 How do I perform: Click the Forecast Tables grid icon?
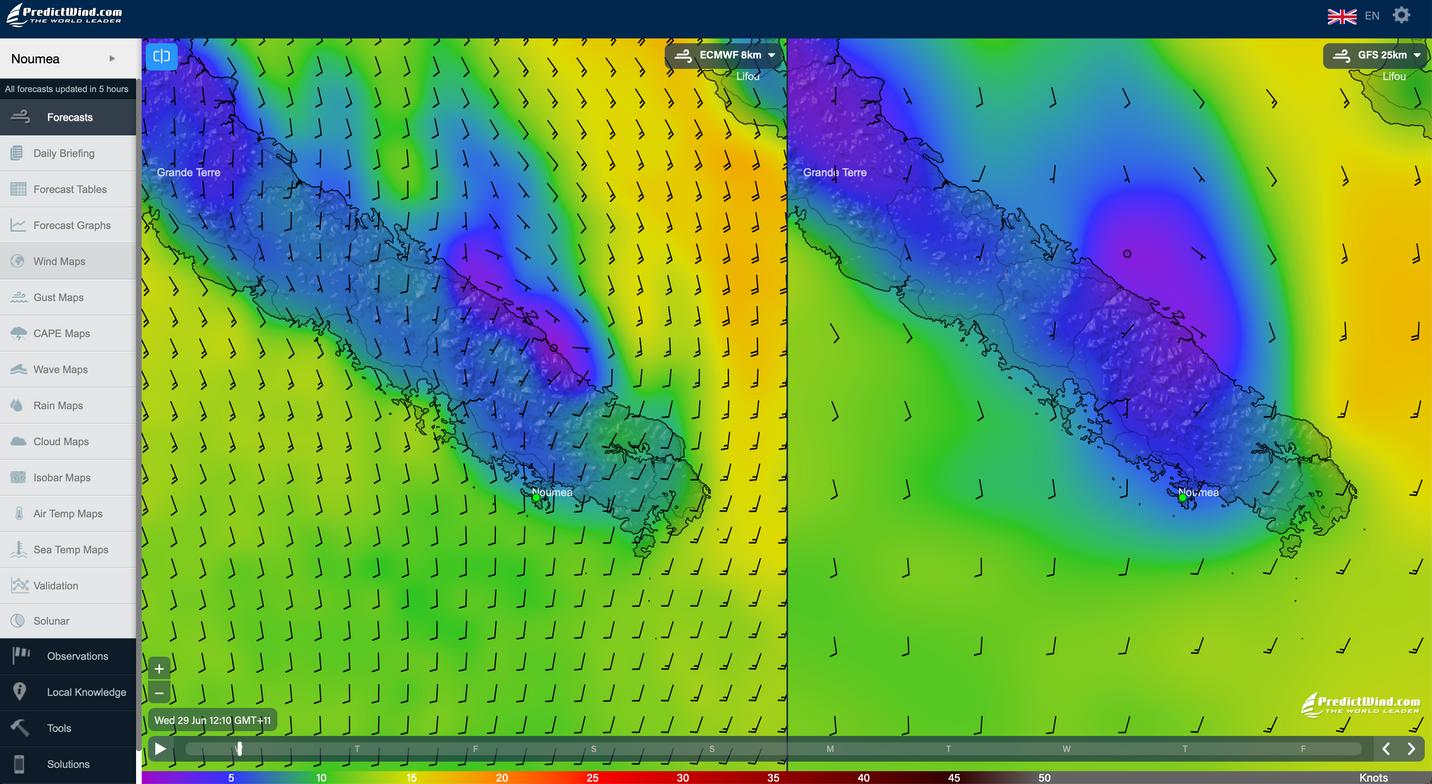point(17,189)
